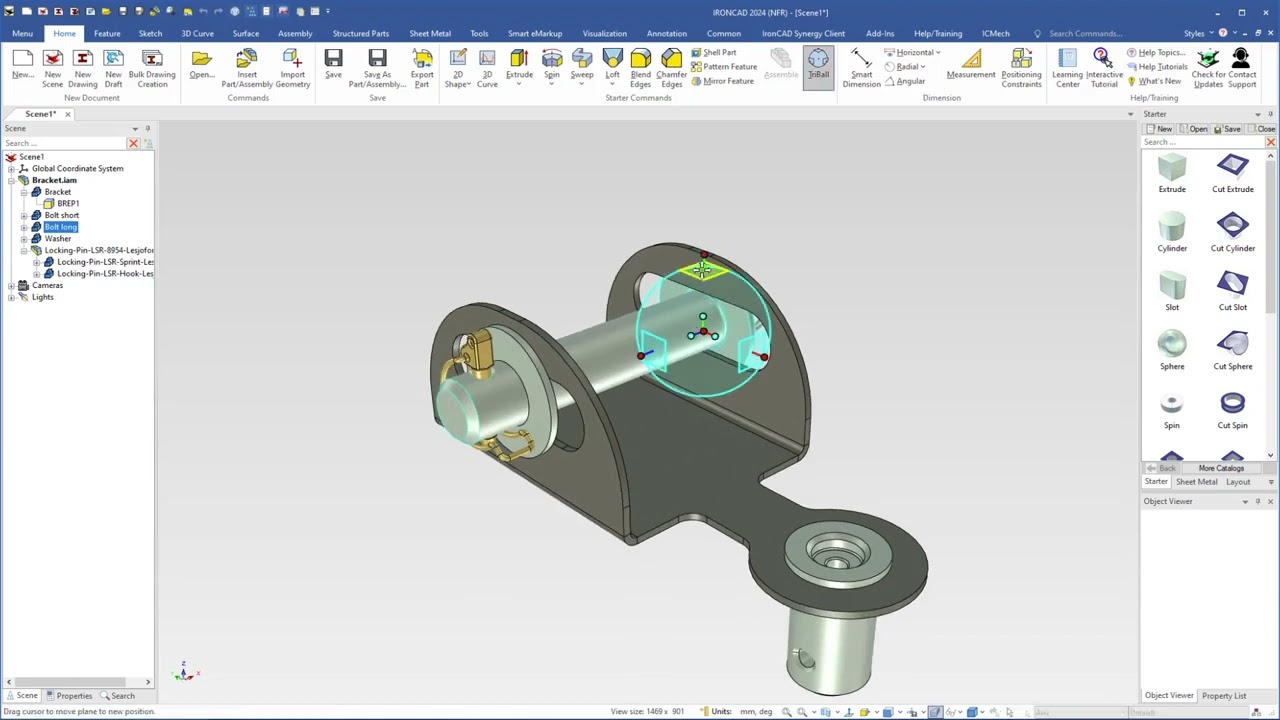Select BREP1 in the scene tree
This screenshot has height=720, width=1280.
coord(68,203)
